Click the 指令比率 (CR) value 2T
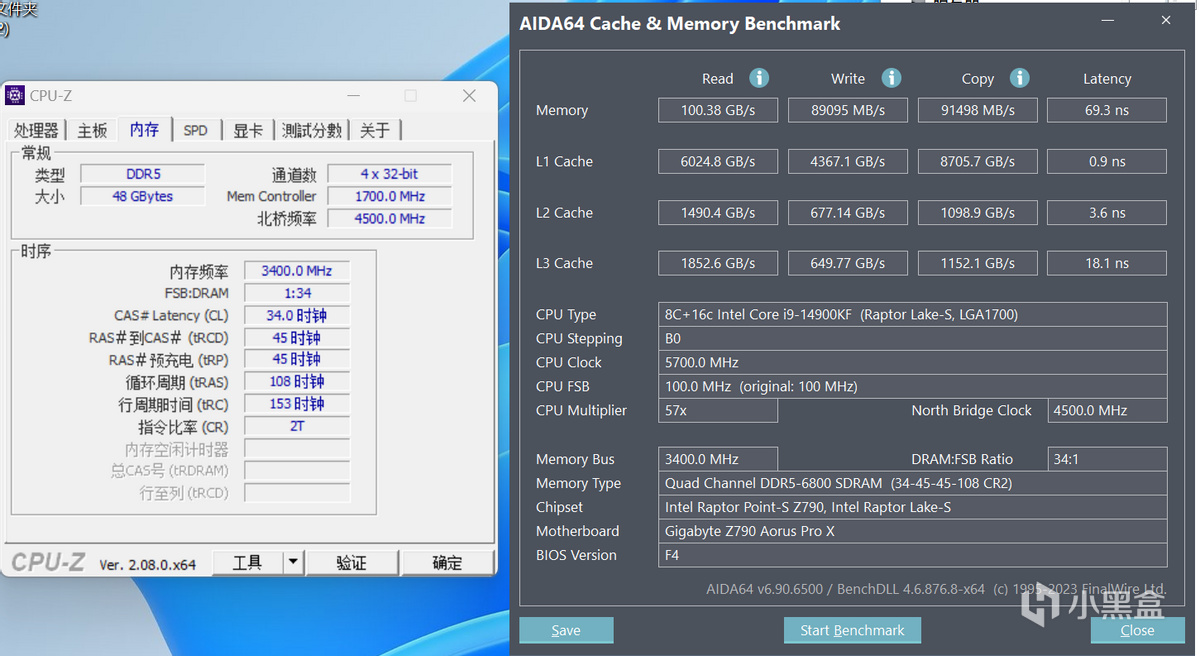 coord(297,426)
